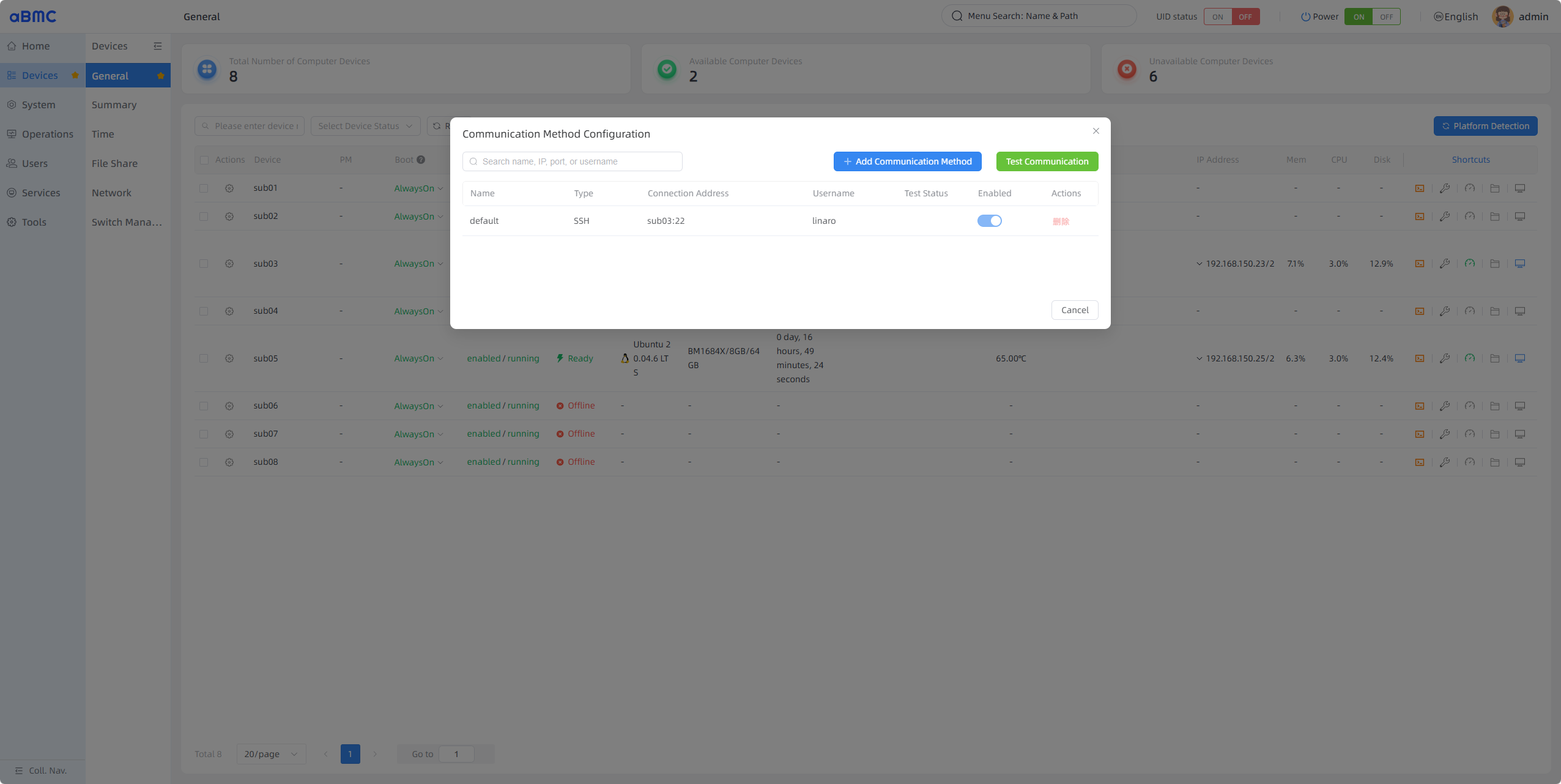Click the Test Communication button

pyautogui.click(x=1047, y=161)
